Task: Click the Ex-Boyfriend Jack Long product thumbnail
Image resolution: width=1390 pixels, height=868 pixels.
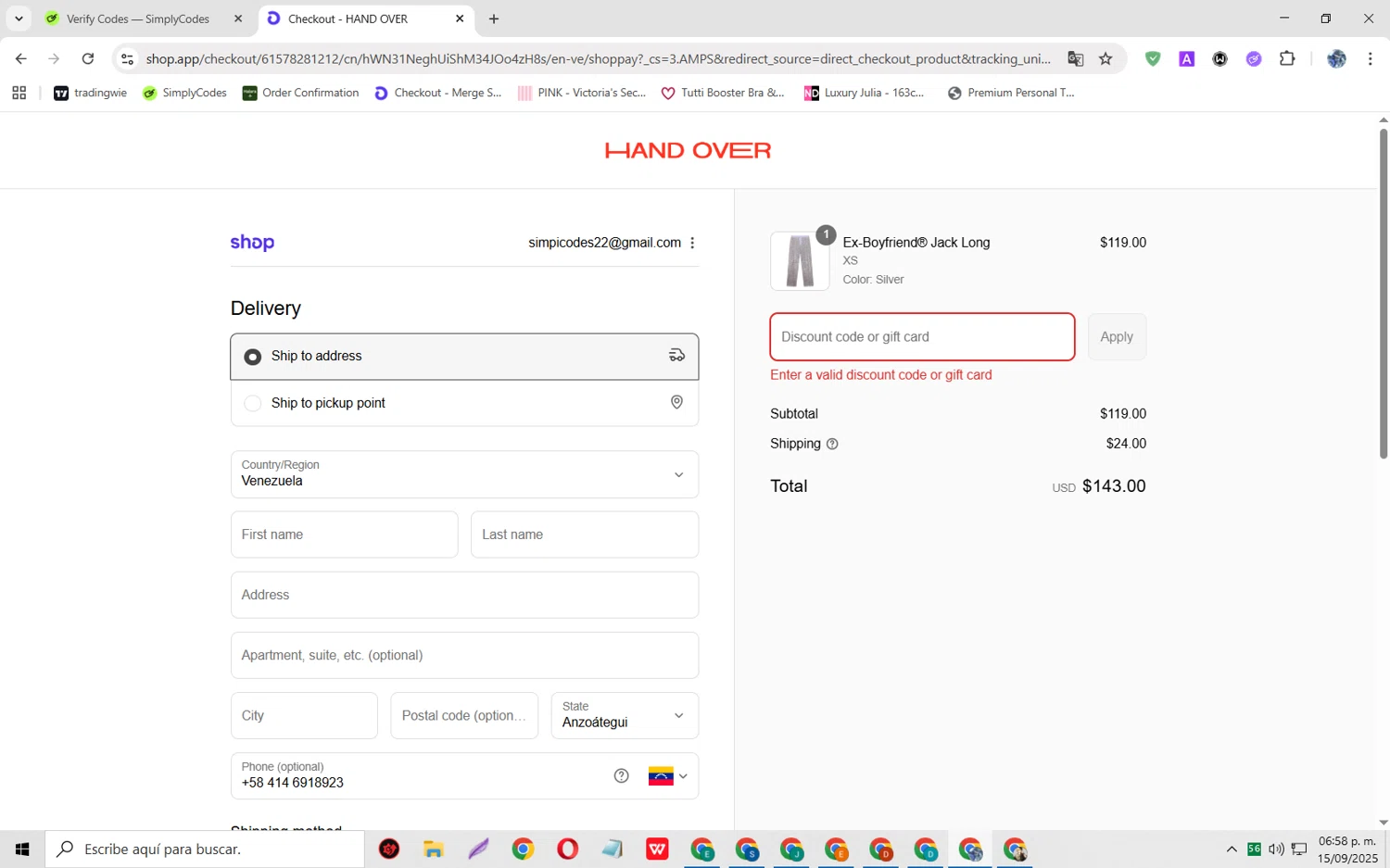Action: (800, 261)
